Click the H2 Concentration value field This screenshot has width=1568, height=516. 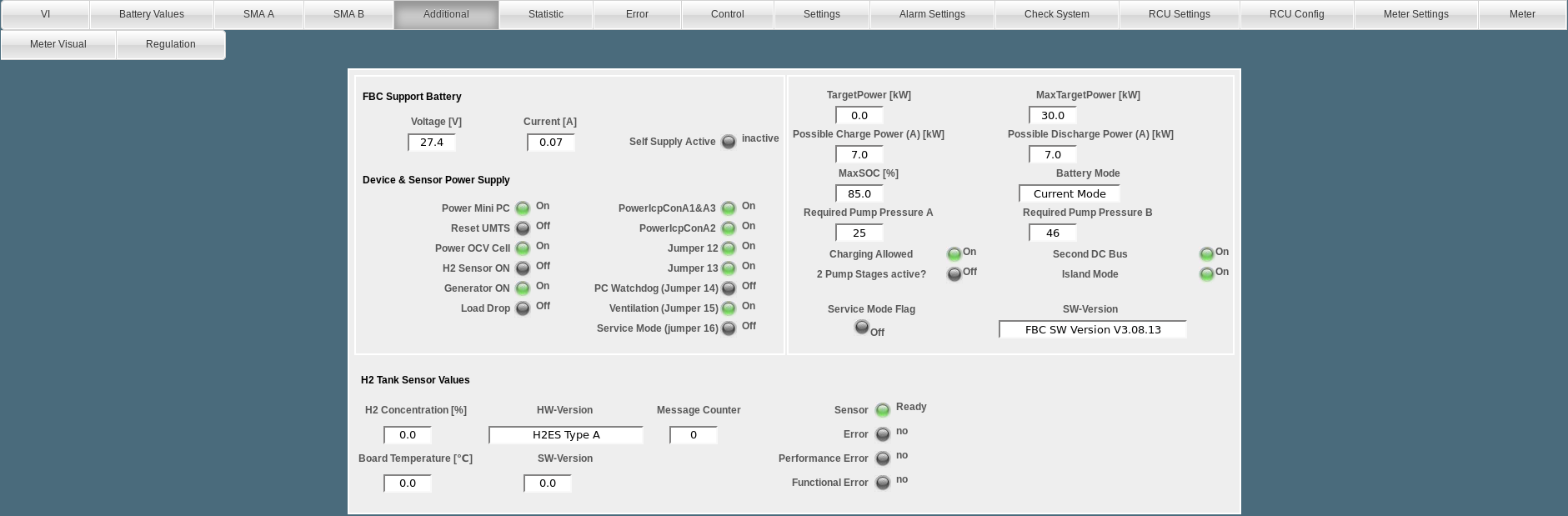tap(408, 435)
